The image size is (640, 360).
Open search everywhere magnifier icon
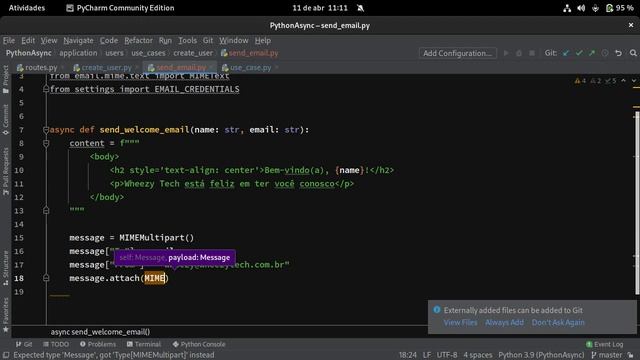coord(633,53)
